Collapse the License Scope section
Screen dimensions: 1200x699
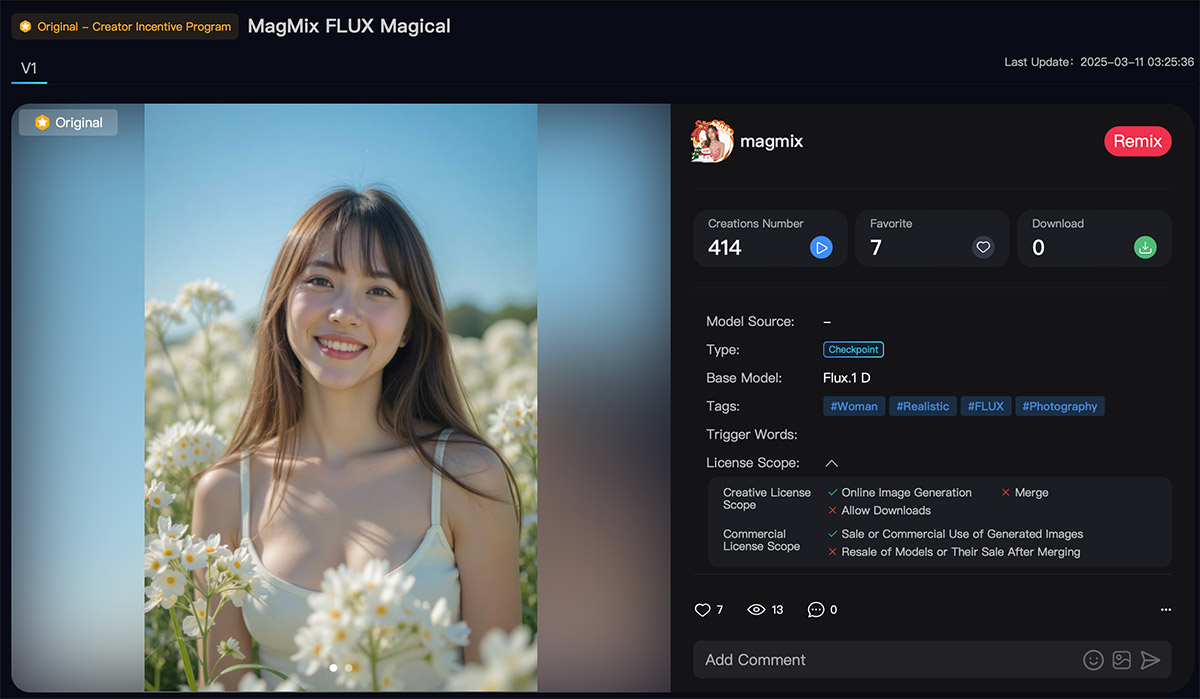(831, 463)
